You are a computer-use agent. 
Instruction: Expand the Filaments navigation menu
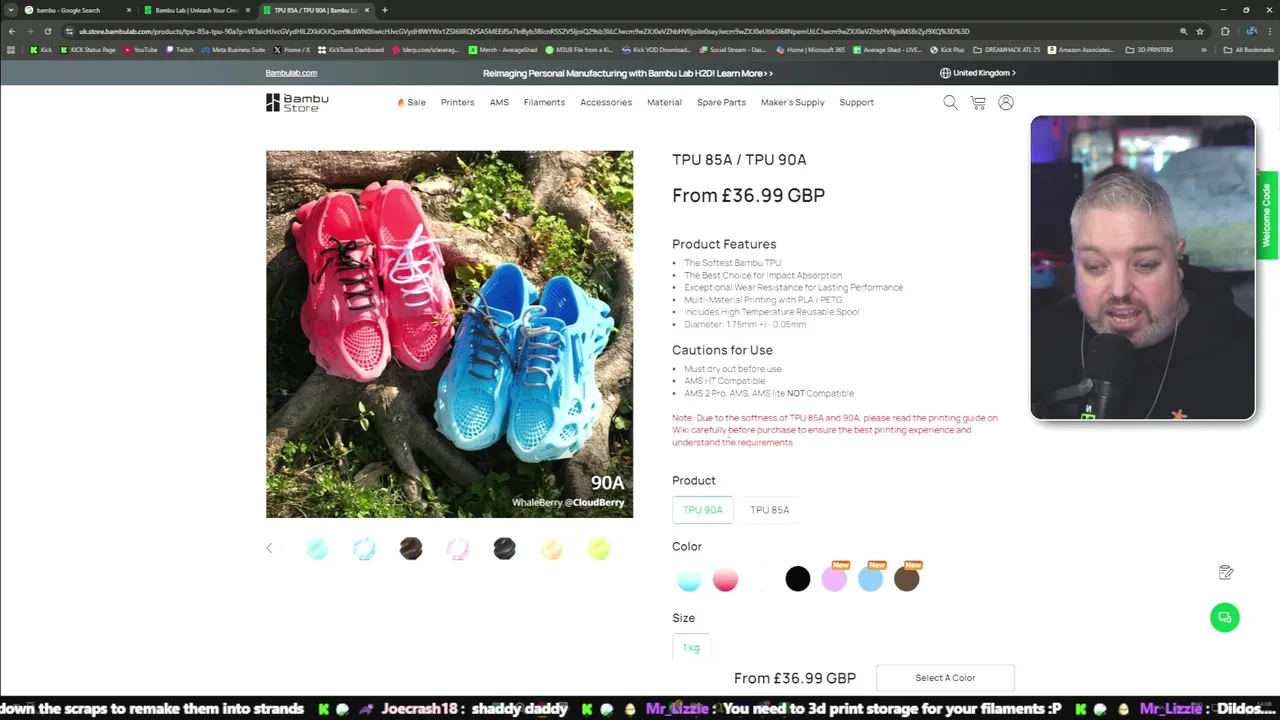click(544, 102)
